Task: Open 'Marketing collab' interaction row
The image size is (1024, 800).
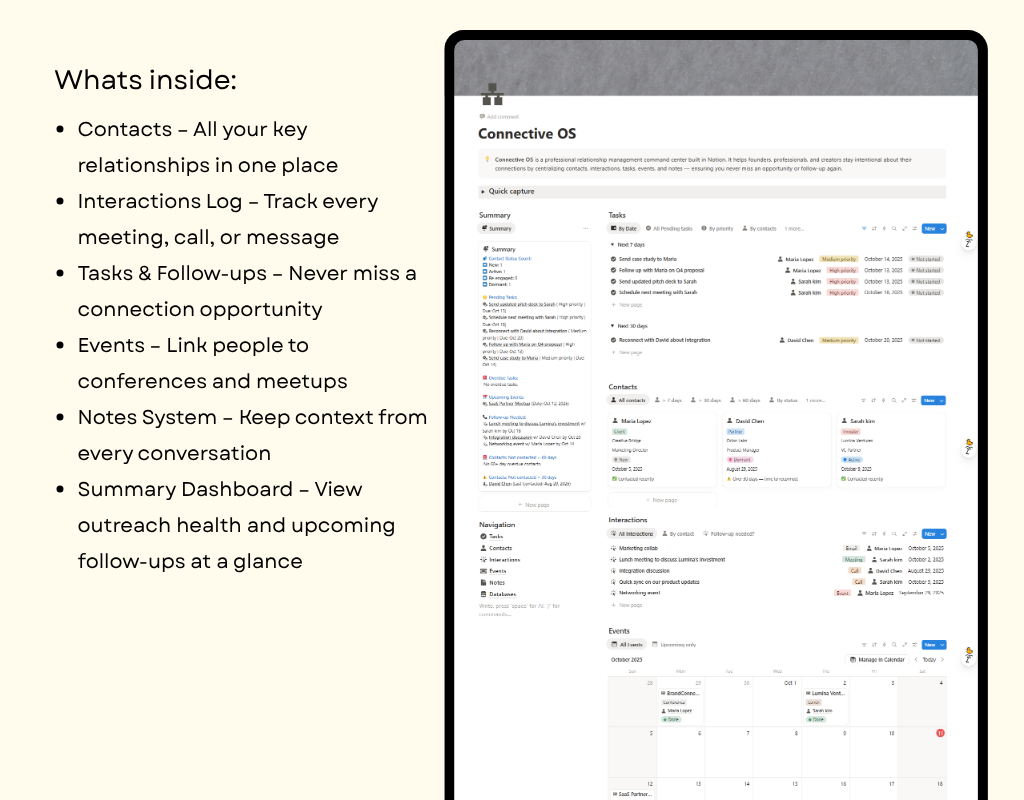Action: pyautogui.click(x=777, y=549)
